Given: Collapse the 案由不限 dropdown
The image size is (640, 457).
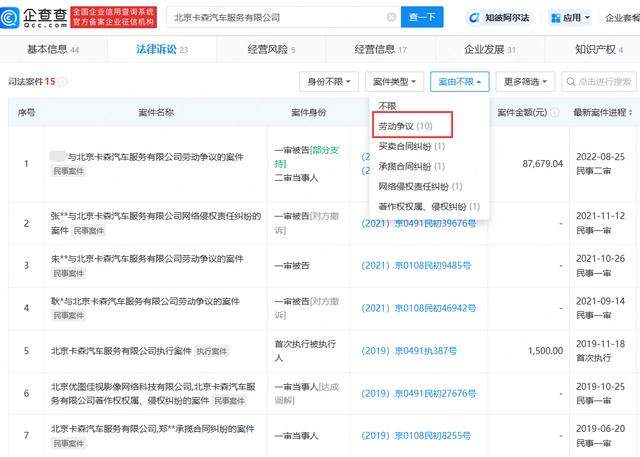Looking at the screenshot, I should (x=460, y=82).
